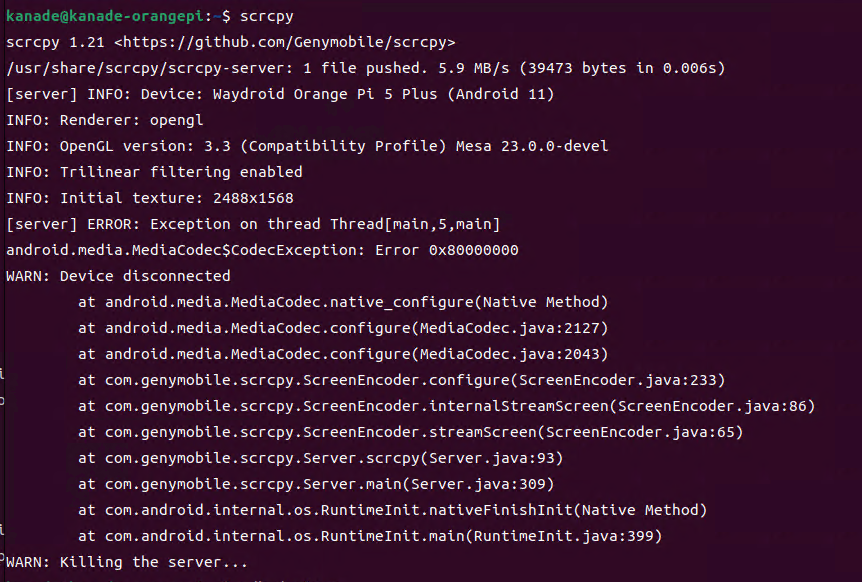This screenshot has width=862, height=582.
Task: Click the 'WARN: Killing the server...' line
Action: (x=126, y=562)
